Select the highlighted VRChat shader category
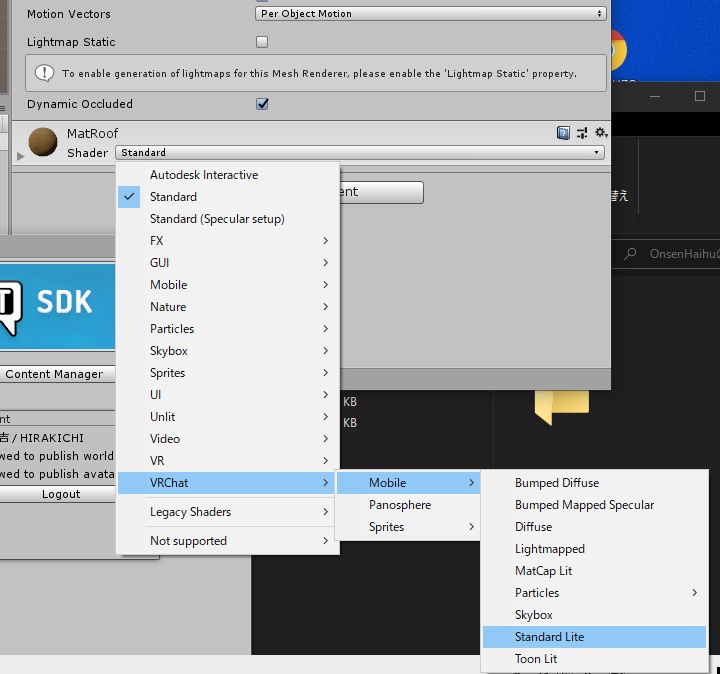720x674 pixels. point(228,483)
